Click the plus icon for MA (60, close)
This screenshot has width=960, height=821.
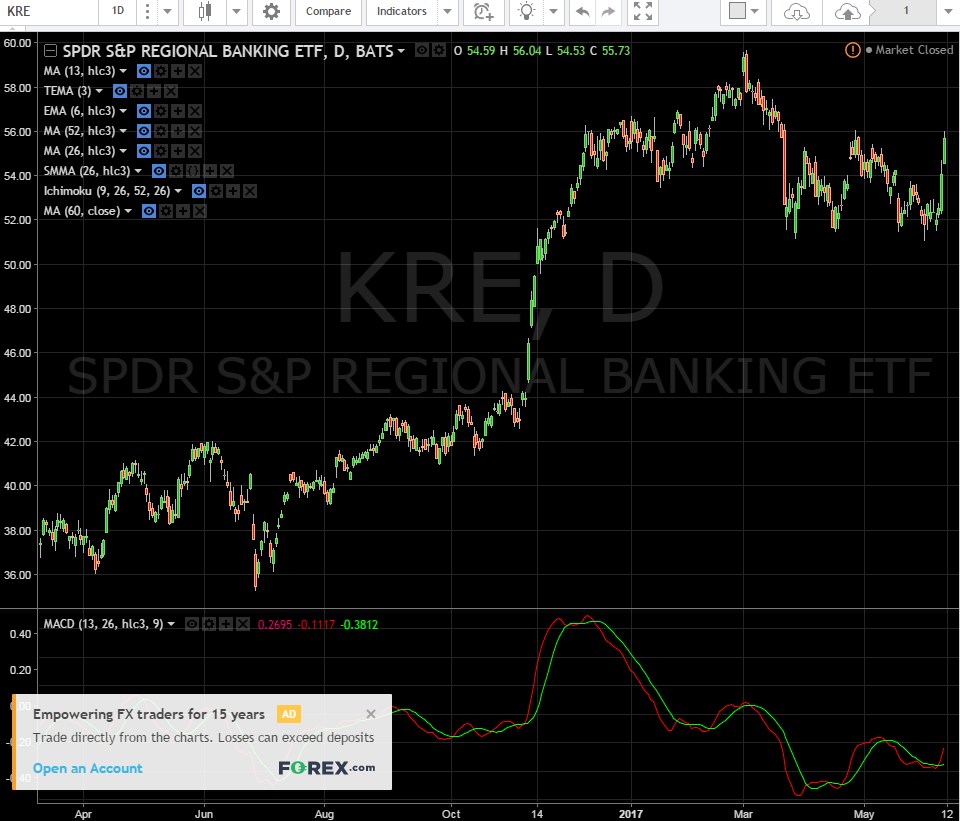(183, 211)
